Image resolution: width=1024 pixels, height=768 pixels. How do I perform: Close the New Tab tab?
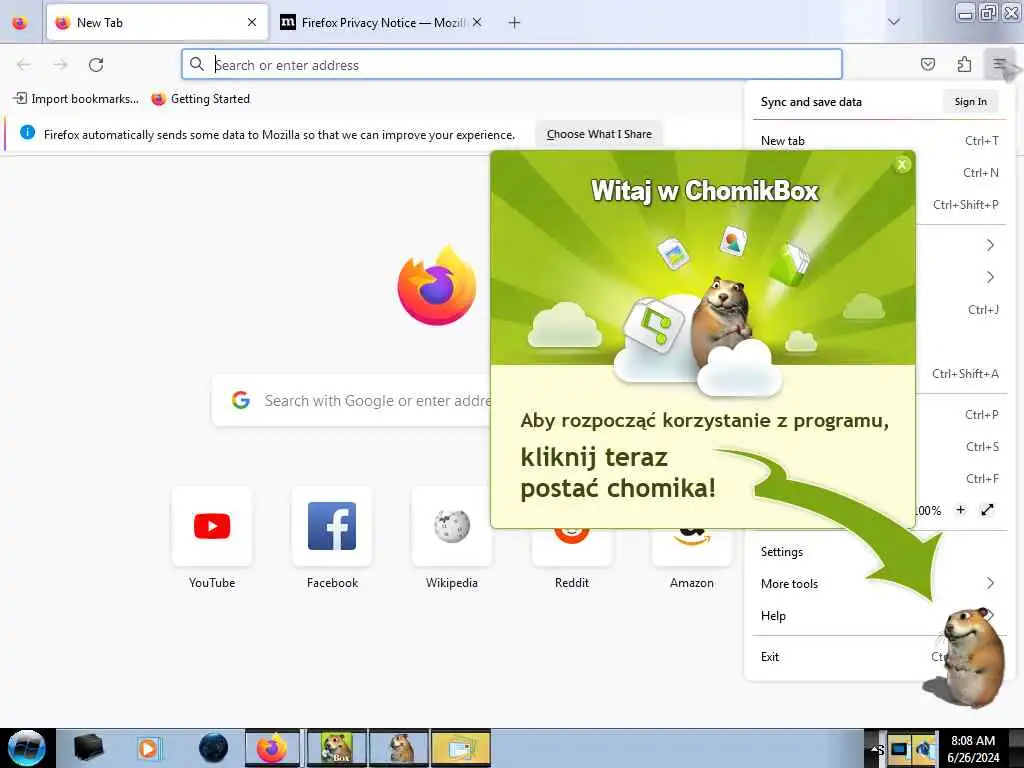pyautogui.click(x=252, y=23)
